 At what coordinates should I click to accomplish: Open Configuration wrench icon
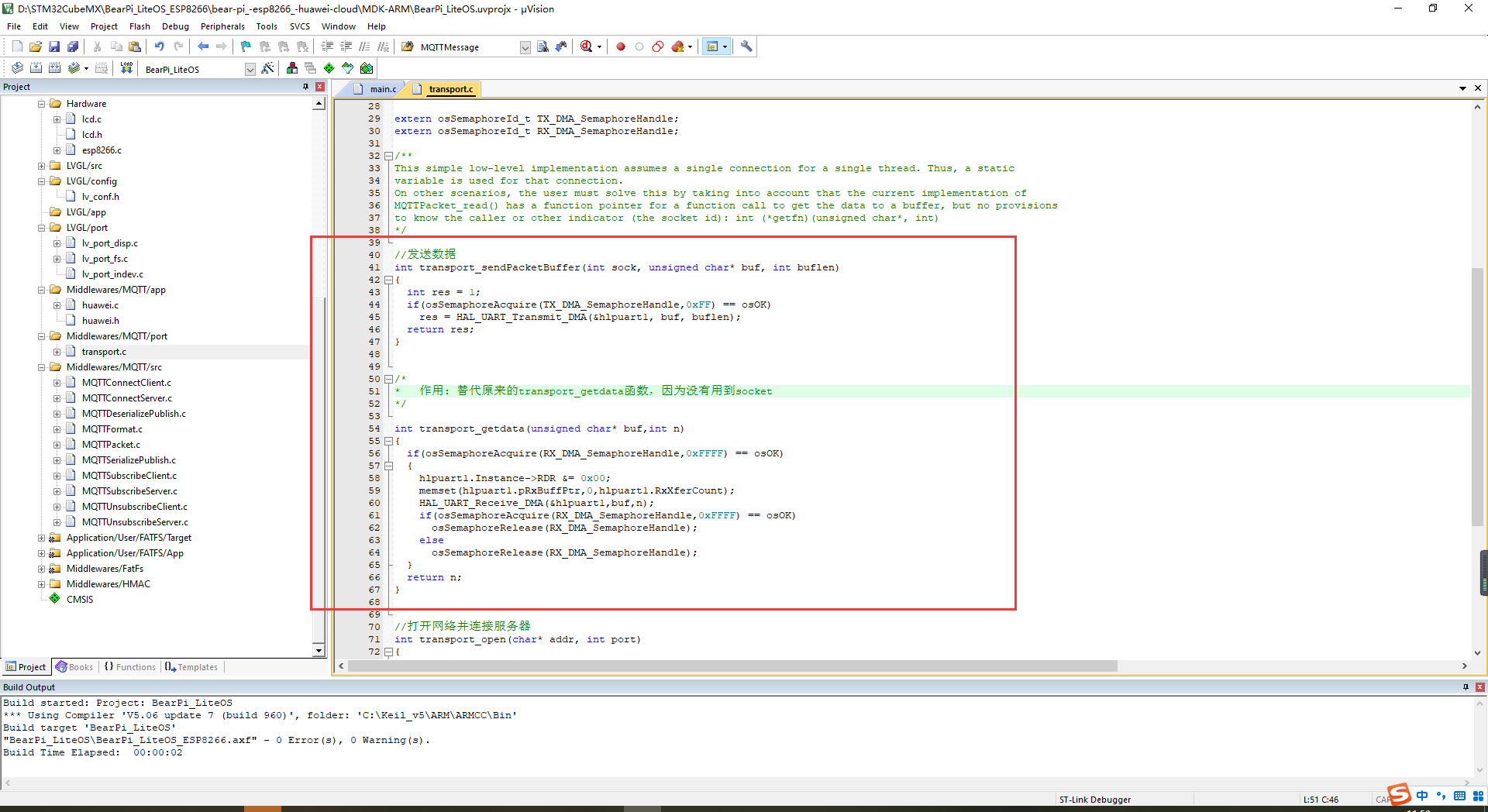pos(746,46)
